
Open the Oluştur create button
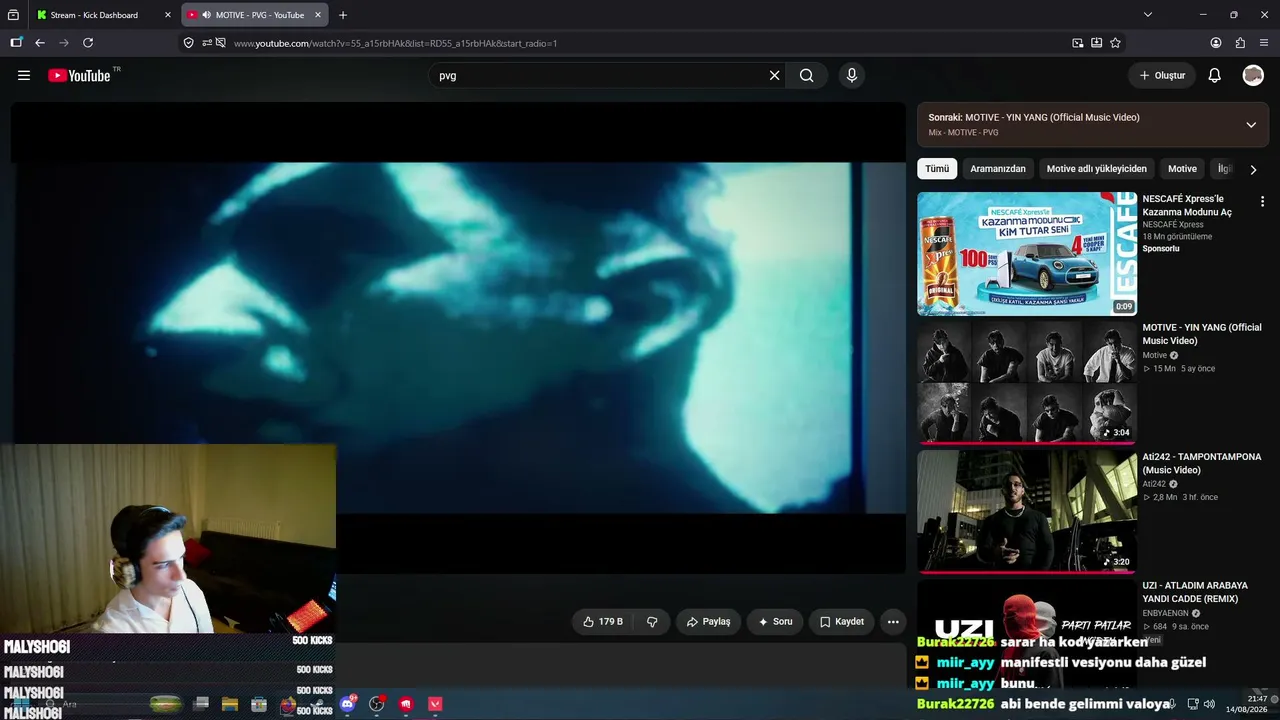(x=1162, y=75)
